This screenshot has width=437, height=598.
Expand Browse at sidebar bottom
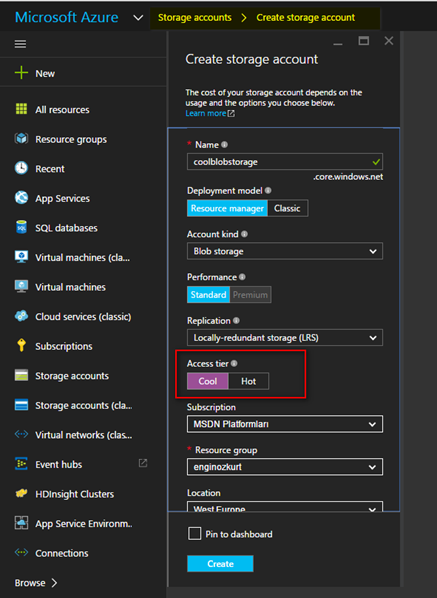(x=36, y=583)
